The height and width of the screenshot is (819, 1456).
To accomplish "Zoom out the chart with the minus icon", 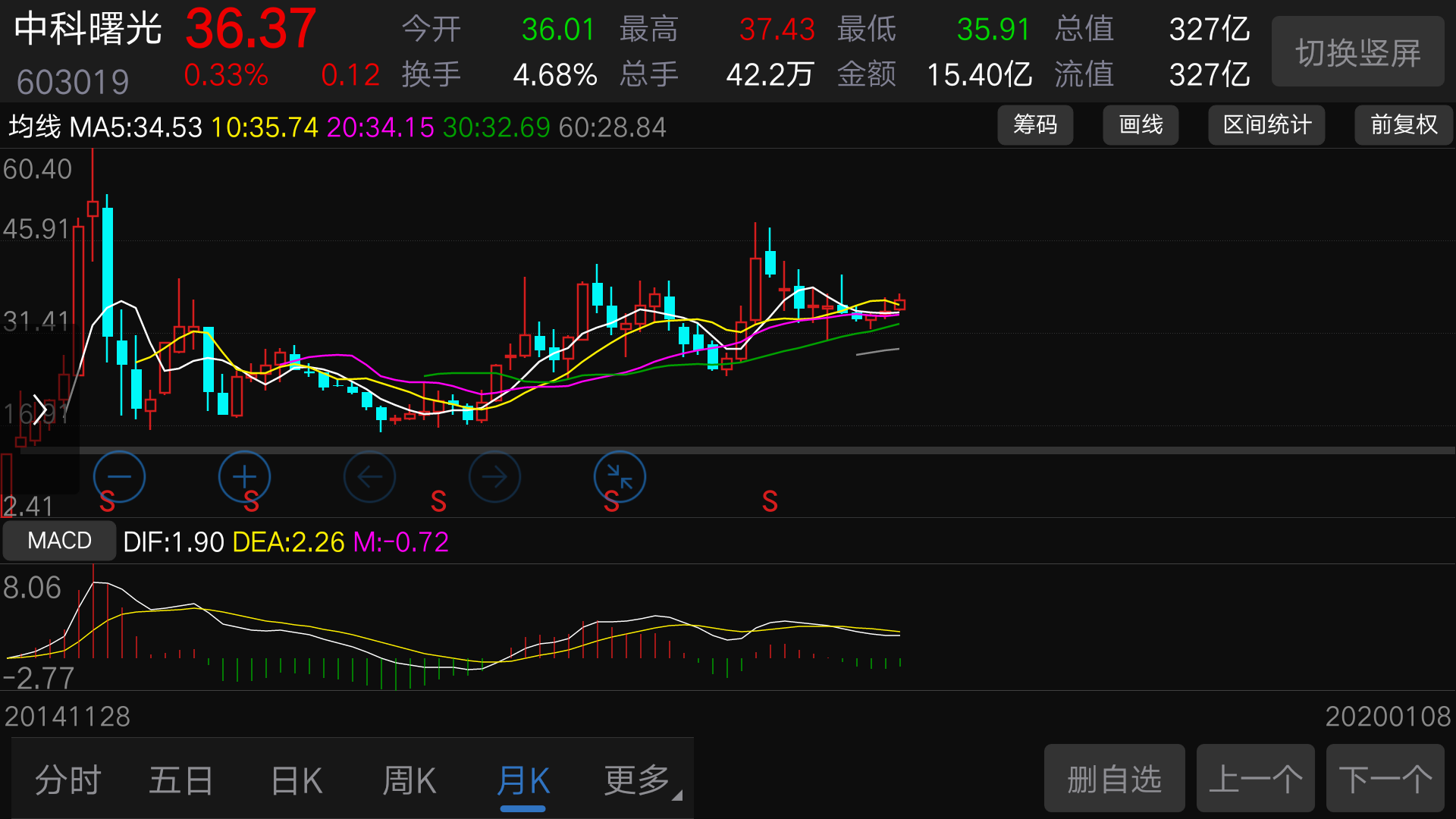I will [119, 476].
